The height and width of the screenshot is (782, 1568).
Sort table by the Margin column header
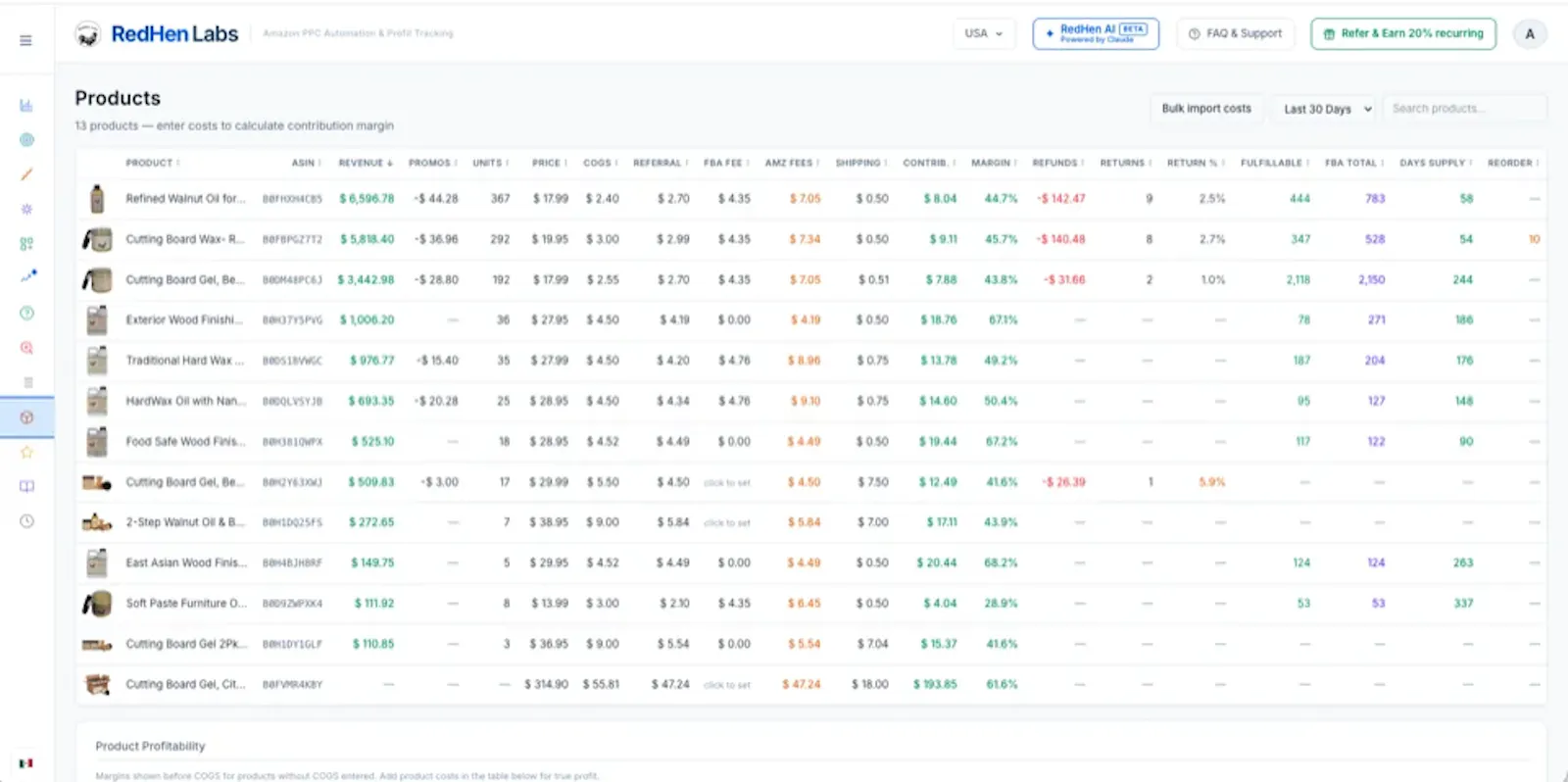click(x=994, y=163)
